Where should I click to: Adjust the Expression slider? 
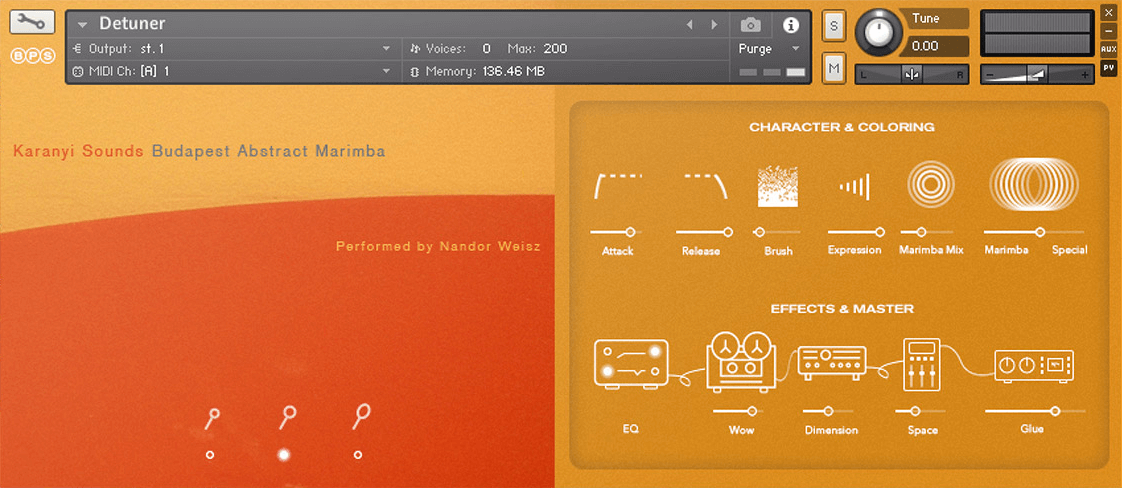[856, 232]
